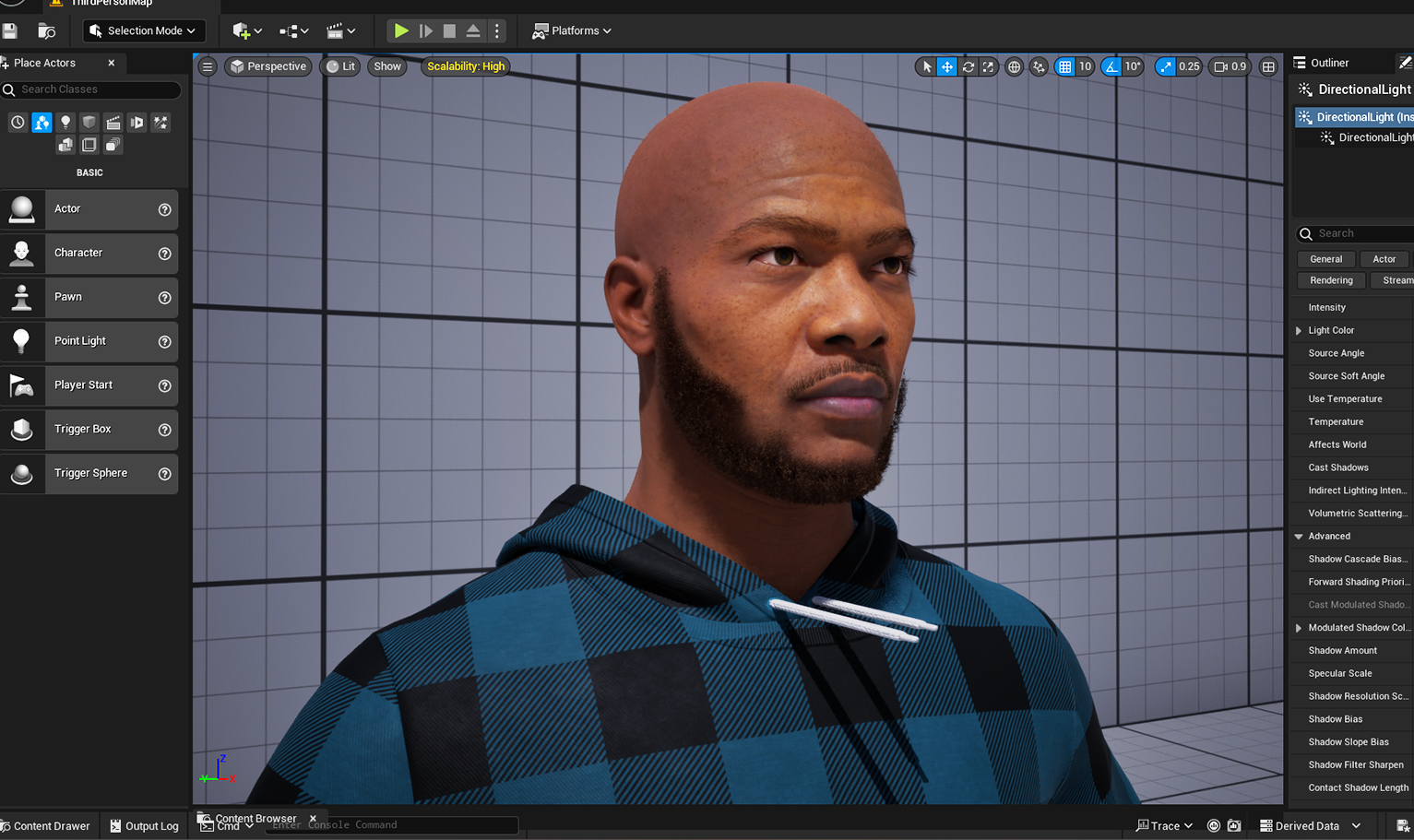This screenshot has width=1414, height=840.
Task: Open rotation snap value 10° dropdown
Action: tap(1133, 66)
